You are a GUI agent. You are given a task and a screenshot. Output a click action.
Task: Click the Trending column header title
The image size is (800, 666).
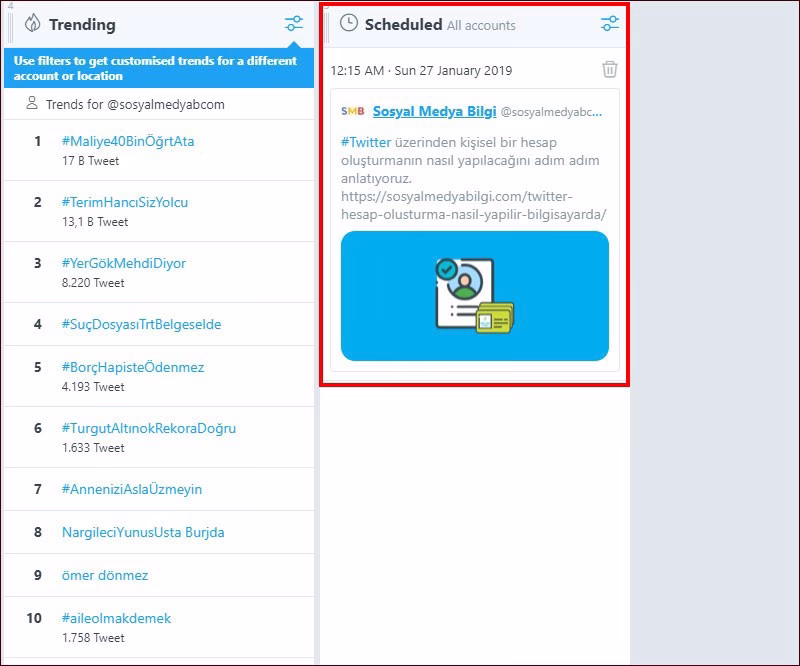point(82,24)
